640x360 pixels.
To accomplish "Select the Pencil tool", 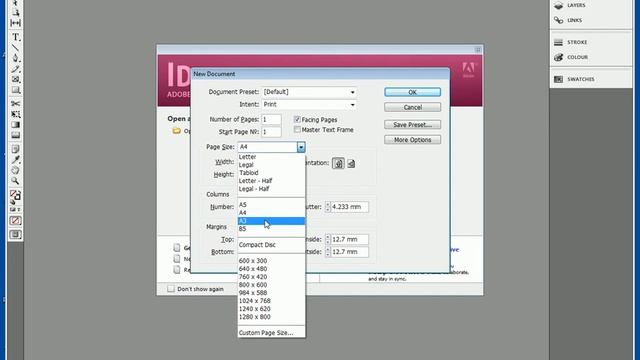I will tap(16, 69).
